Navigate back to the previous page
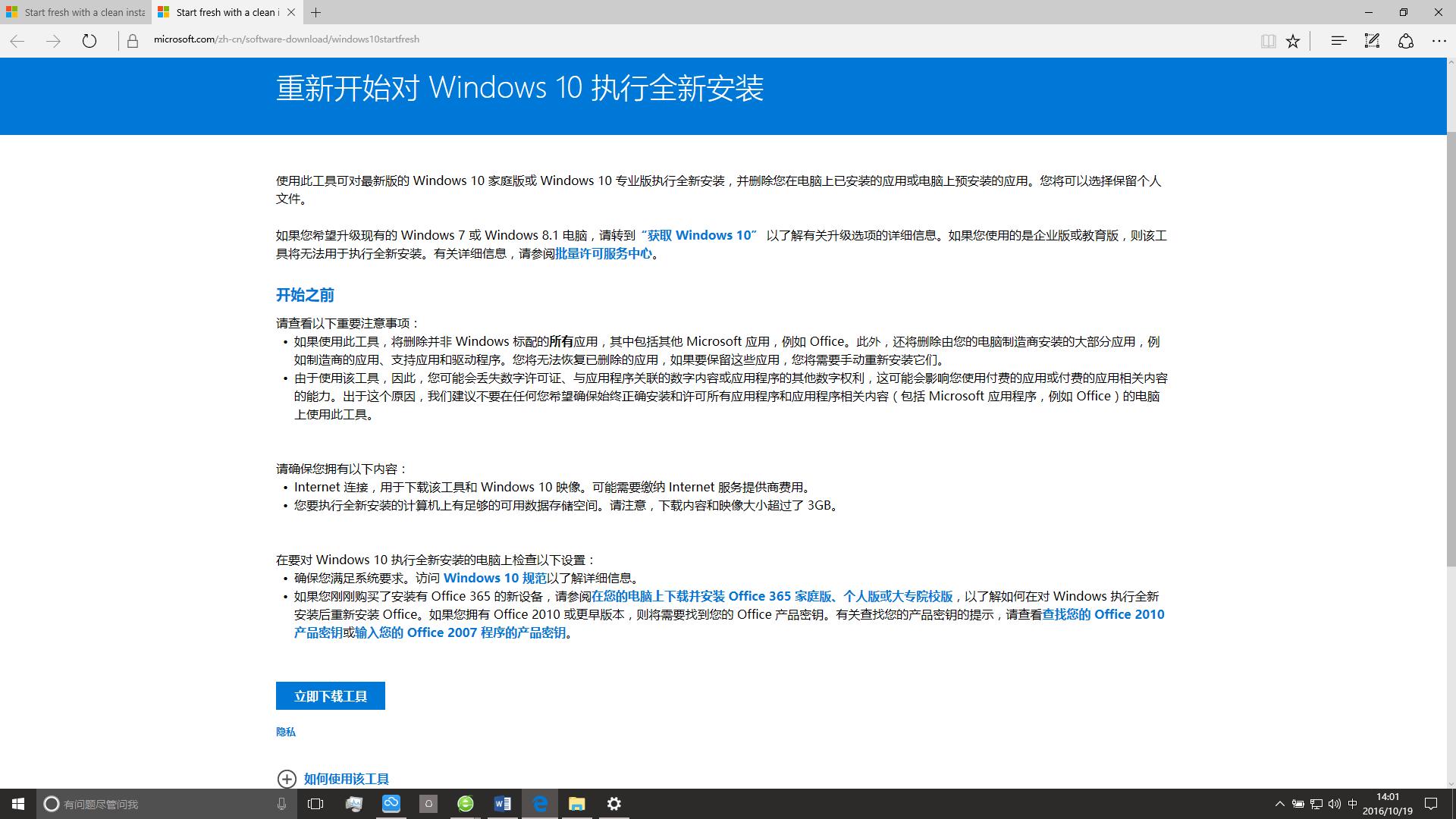The image size is (1456, 819). point(16,40)
